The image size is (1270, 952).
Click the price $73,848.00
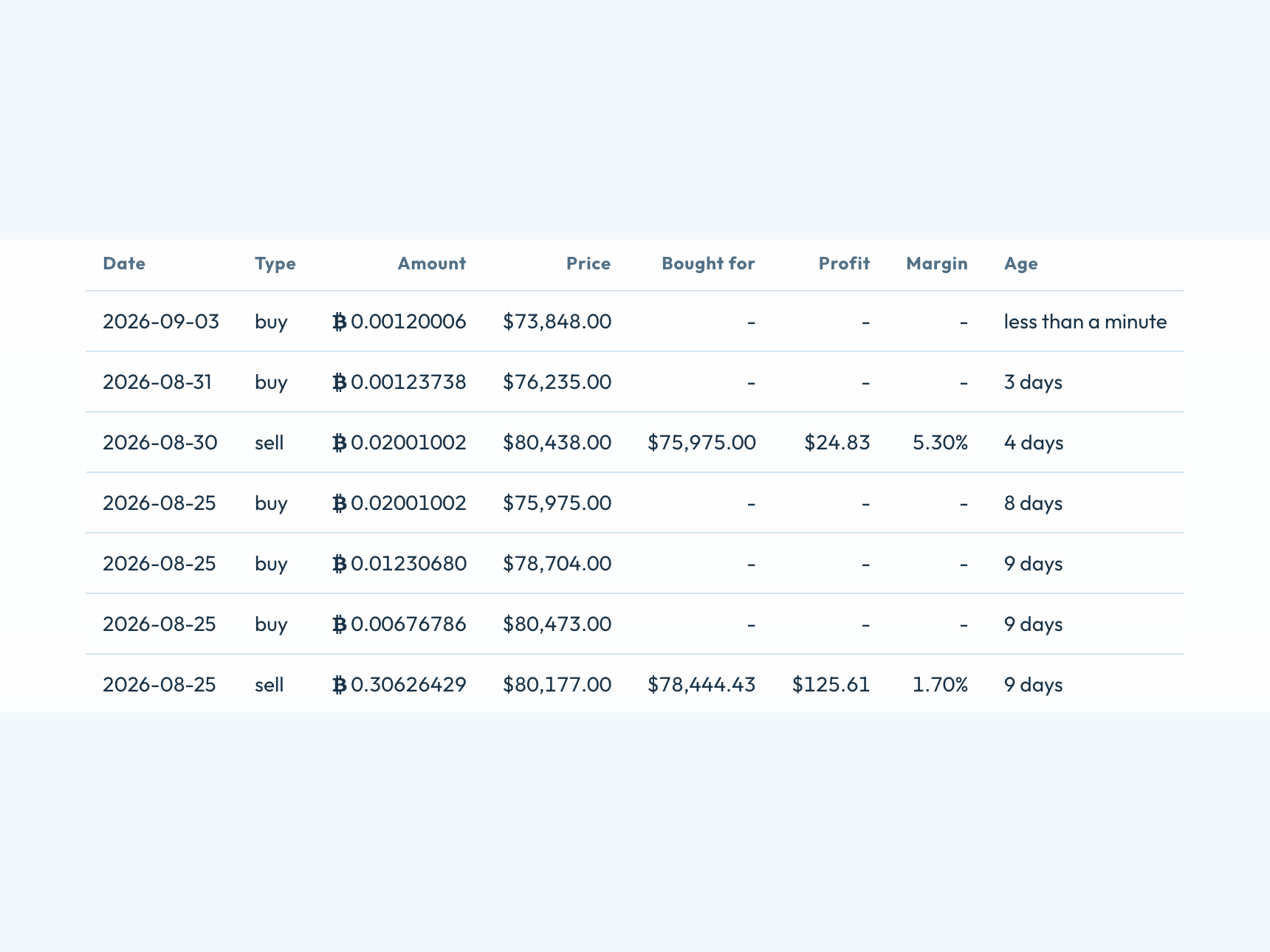point(557,322)
